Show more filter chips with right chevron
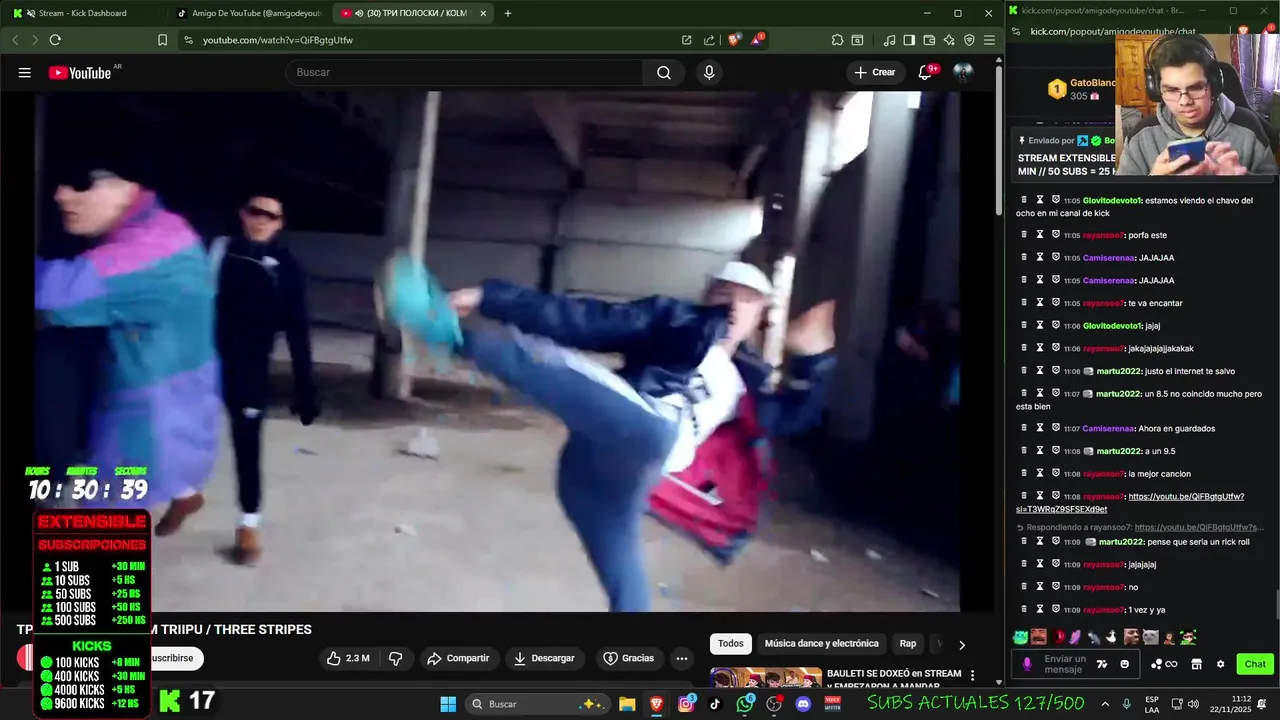Screen dimensions: 1280x720 coord(962,645)
